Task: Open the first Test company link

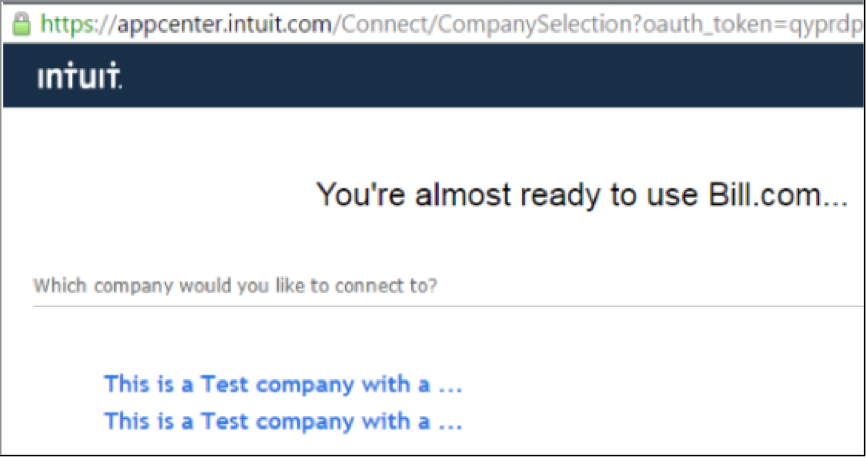Action: coord(283,384)
